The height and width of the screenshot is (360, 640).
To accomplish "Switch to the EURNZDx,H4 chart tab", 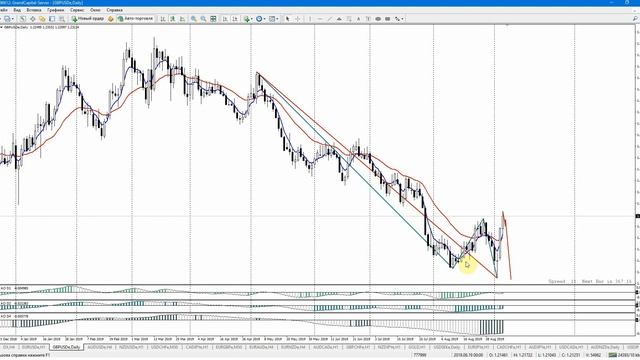I will 293,347.
